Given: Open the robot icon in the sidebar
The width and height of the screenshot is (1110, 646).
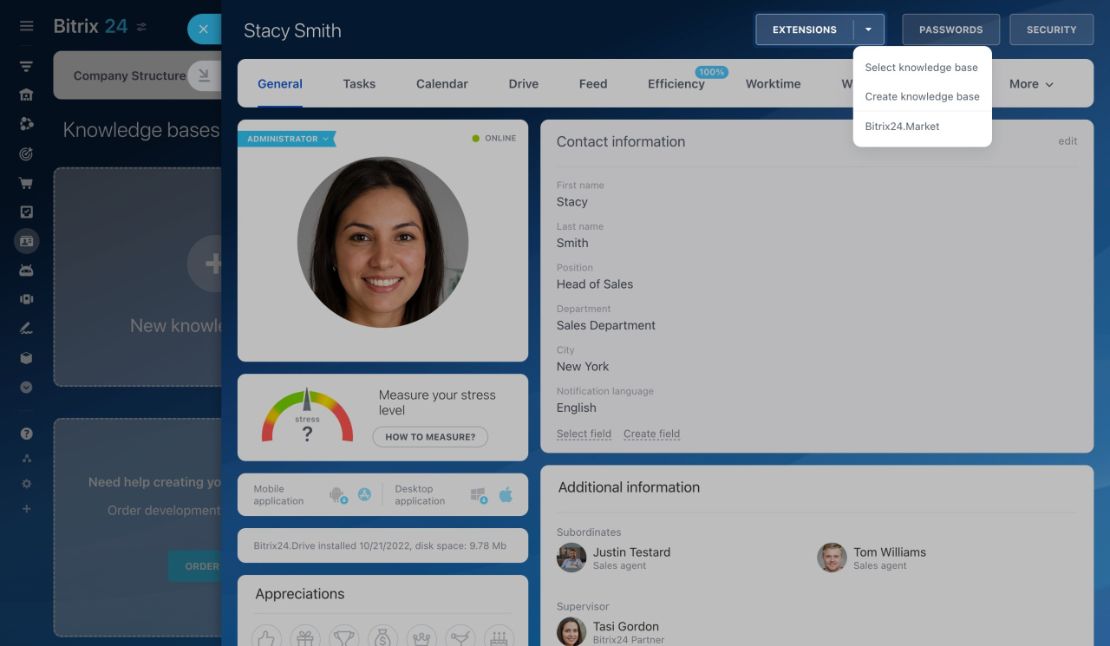Looking at the screenshot, I should (26, 270).
